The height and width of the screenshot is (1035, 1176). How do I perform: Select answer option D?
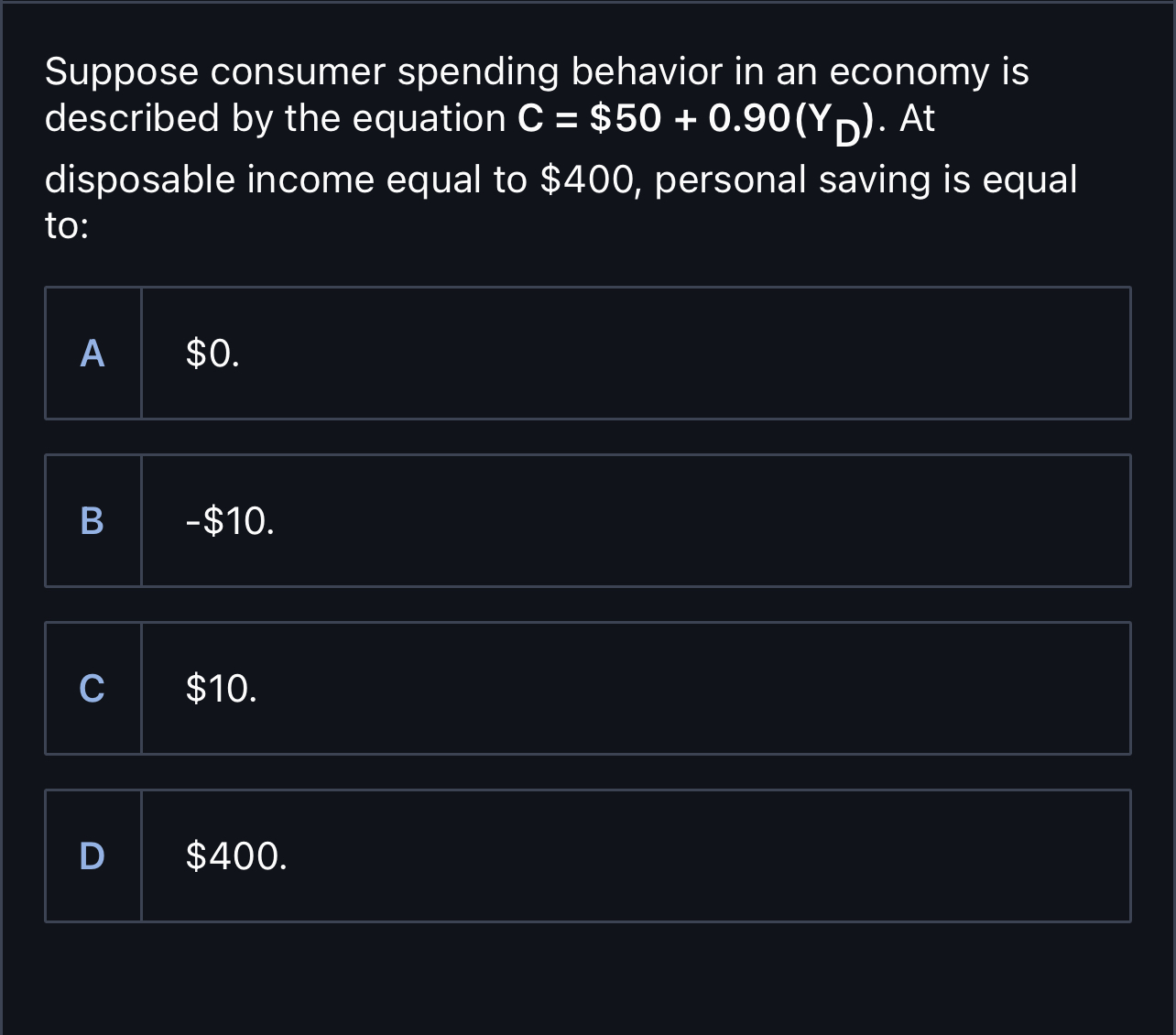(587, 855)
